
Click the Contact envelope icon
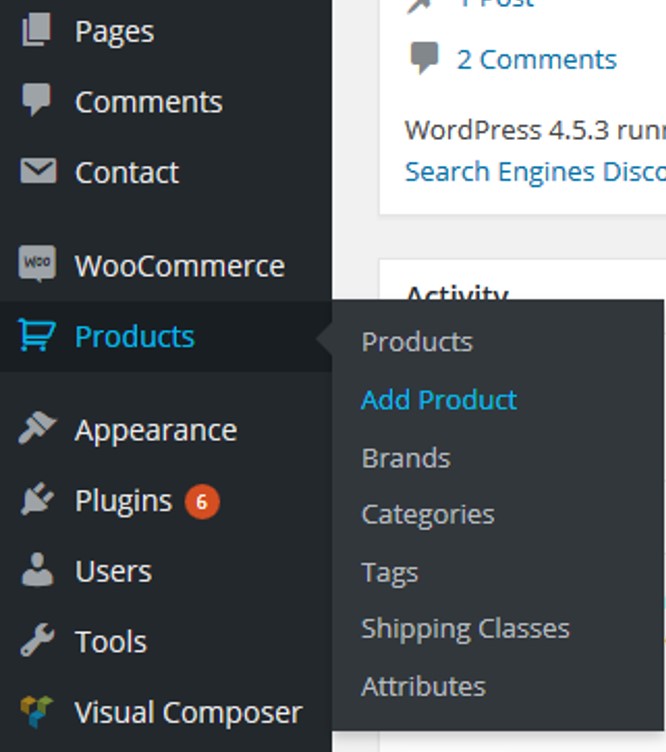pos(38,171)
